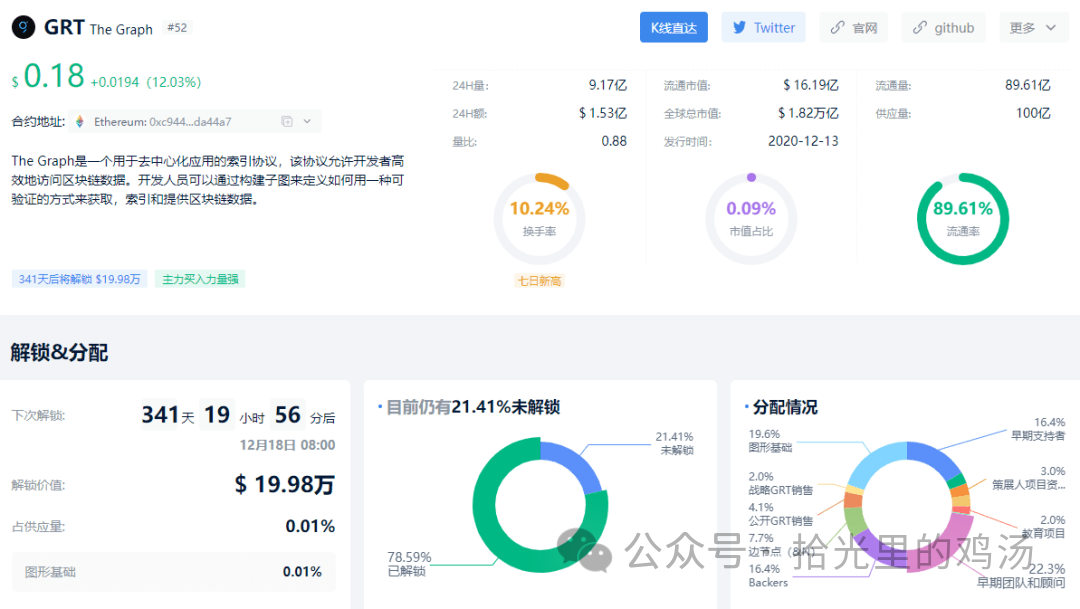Click the 24H量 value 9.17亿
Image resolution: width=1080 pixels, height=609 pixels.
tap(608, 85)
